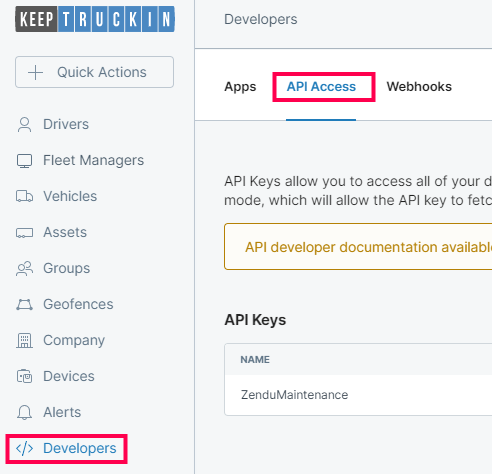Viewport: 492px width, 474px height.
Task: Open the Company settings page
Action: (x=74, y=341)
